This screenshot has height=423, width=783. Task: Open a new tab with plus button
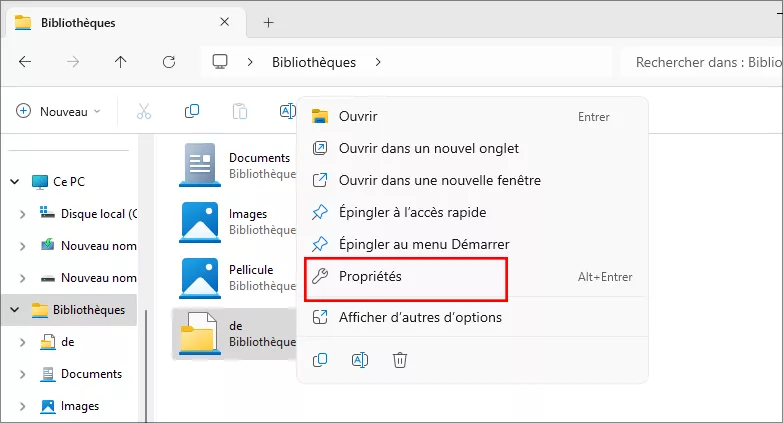point(269,22)
